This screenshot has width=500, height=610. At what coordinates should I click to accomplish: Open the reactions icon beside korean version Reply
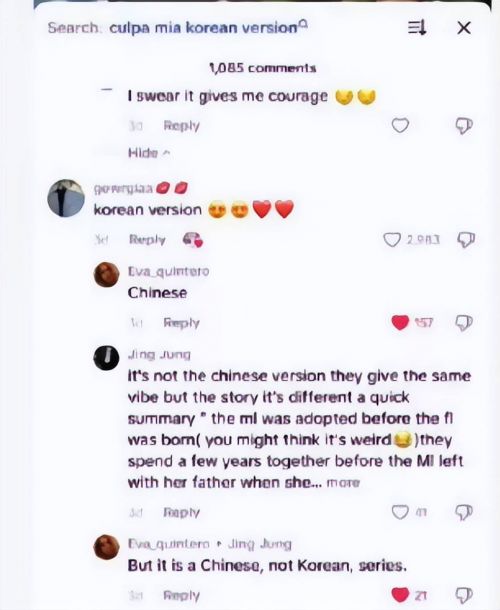pyautogui.click(x=193, y=240)
